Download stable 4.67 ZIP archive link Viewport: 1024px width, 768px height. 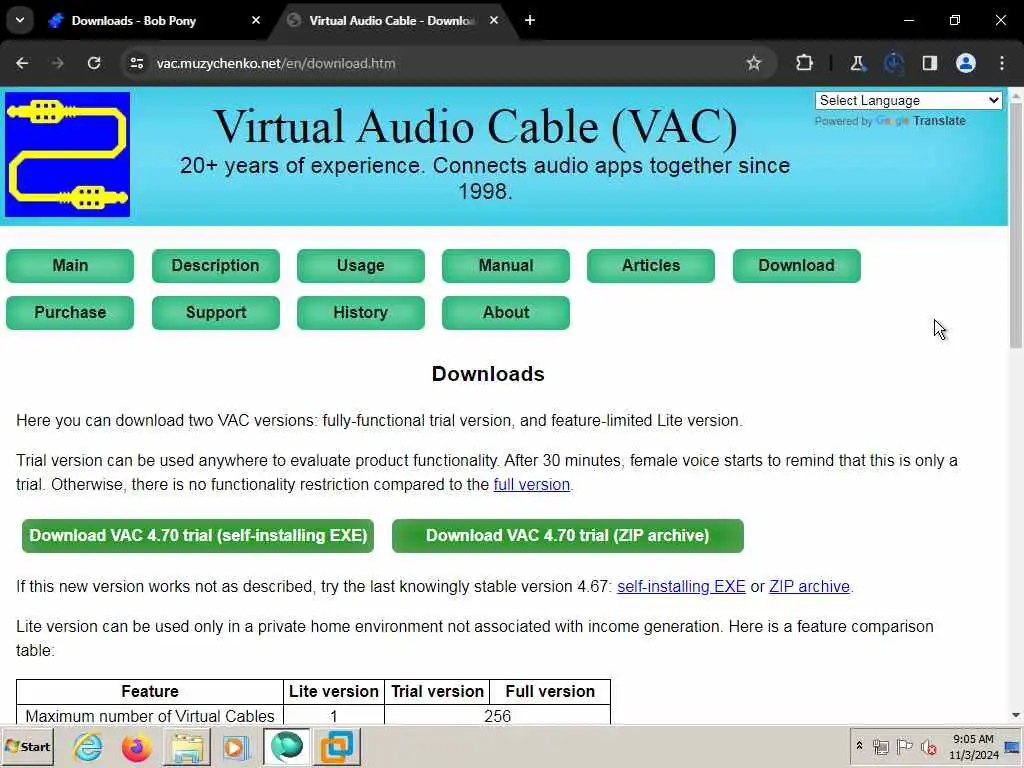tap(809, 586)
